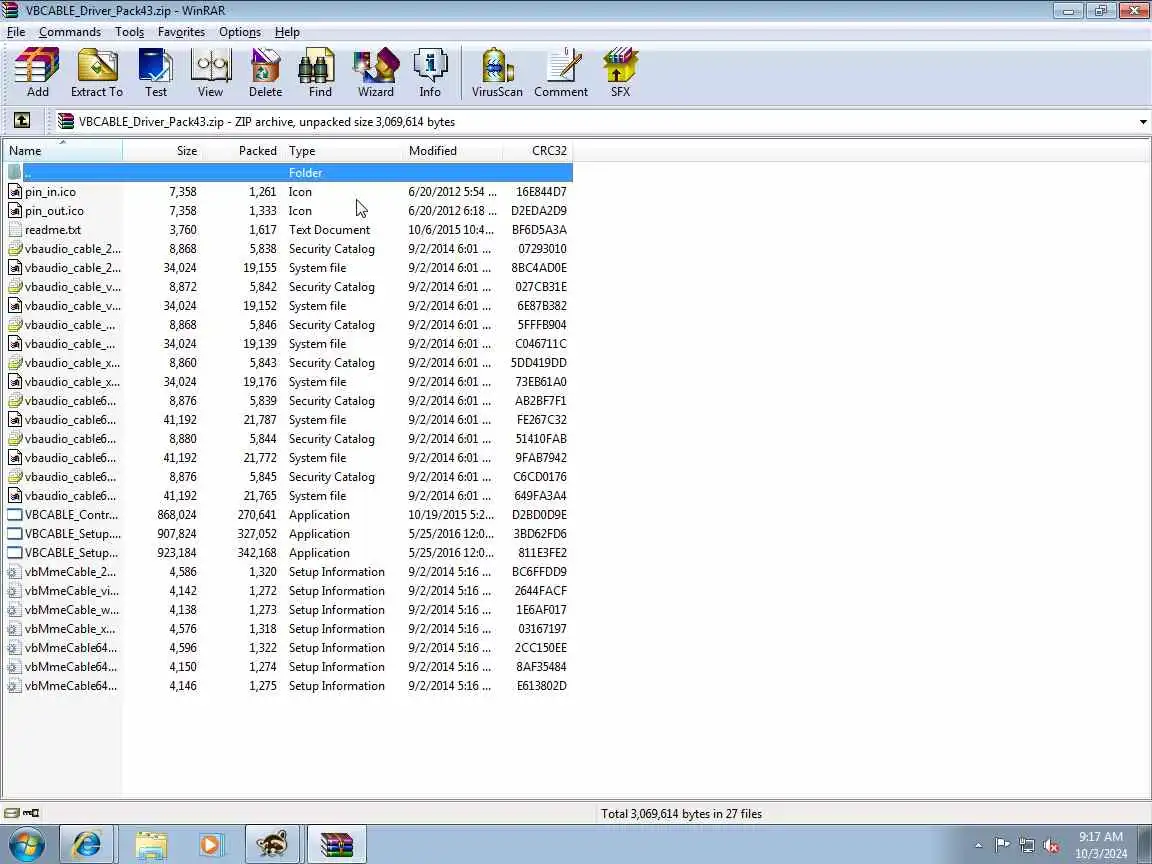Open the Options menu
The height and width of the screenshot is (864, 1152).
pyautogui.click(x=240, y=32)
